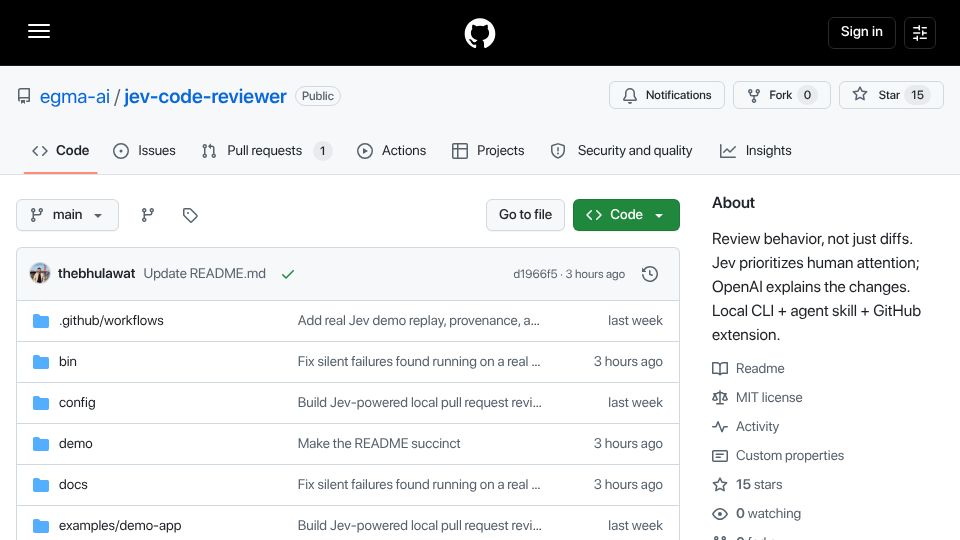Open thebhulawat author link

coord(96,274)
